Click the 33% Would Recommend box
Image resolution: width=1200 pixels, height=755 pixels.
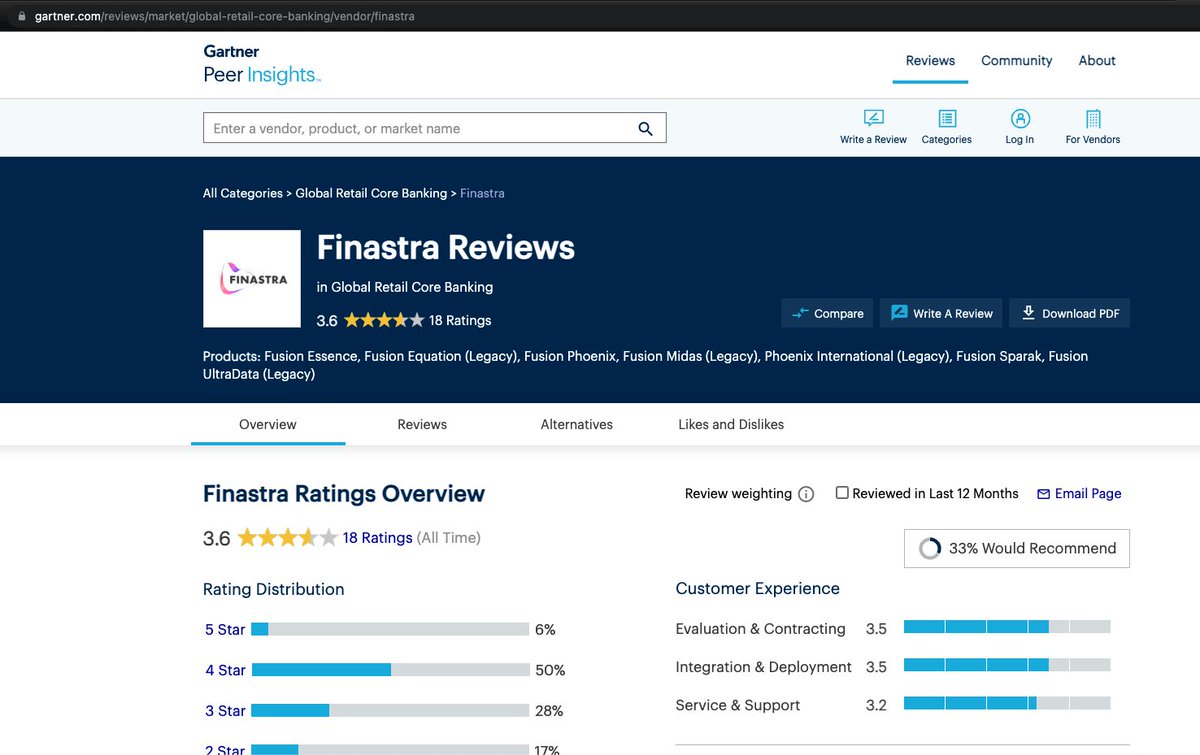click(1017, 548)
